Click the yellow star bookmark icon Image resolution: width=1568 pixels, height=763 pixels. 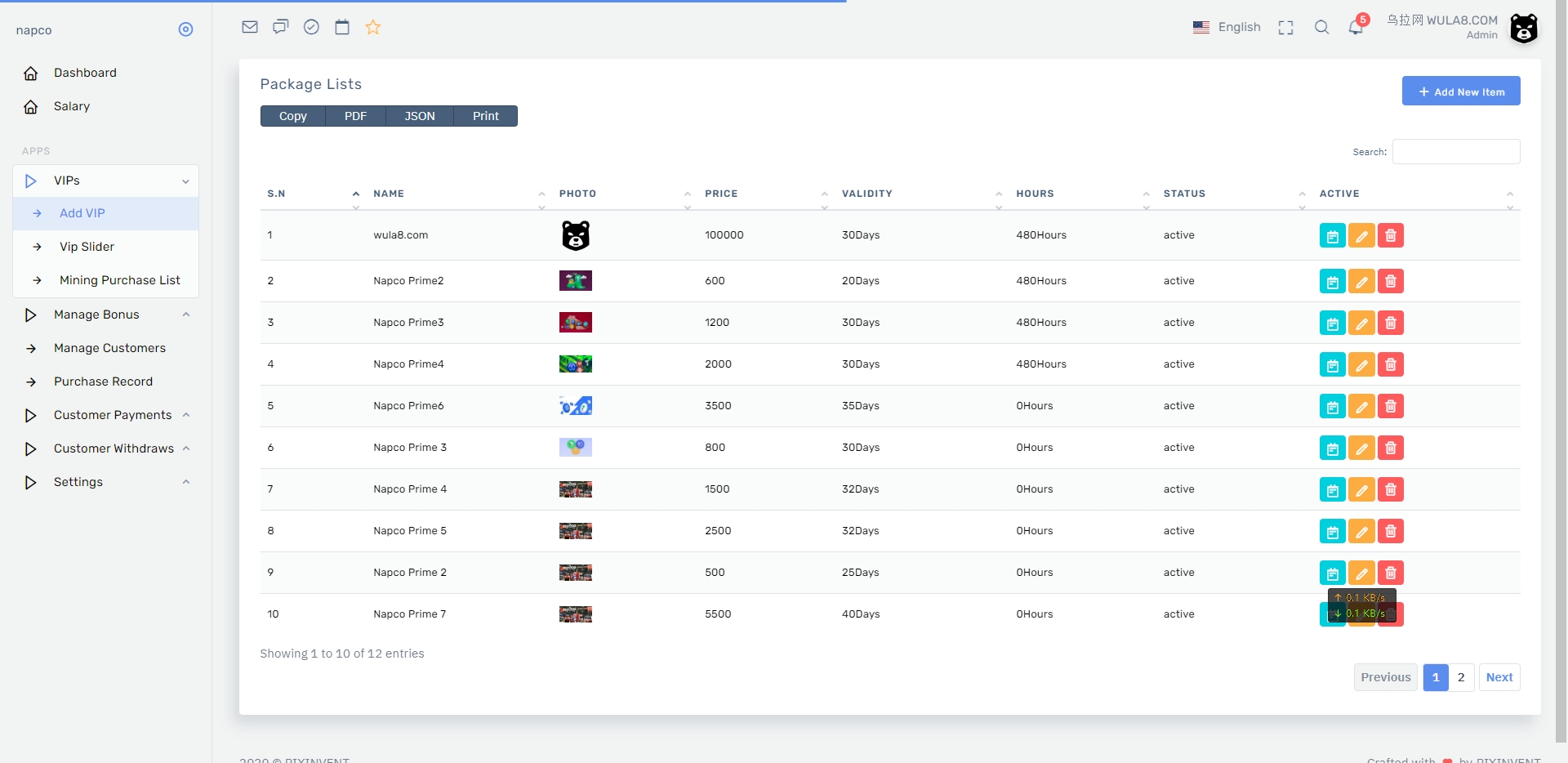373,27
